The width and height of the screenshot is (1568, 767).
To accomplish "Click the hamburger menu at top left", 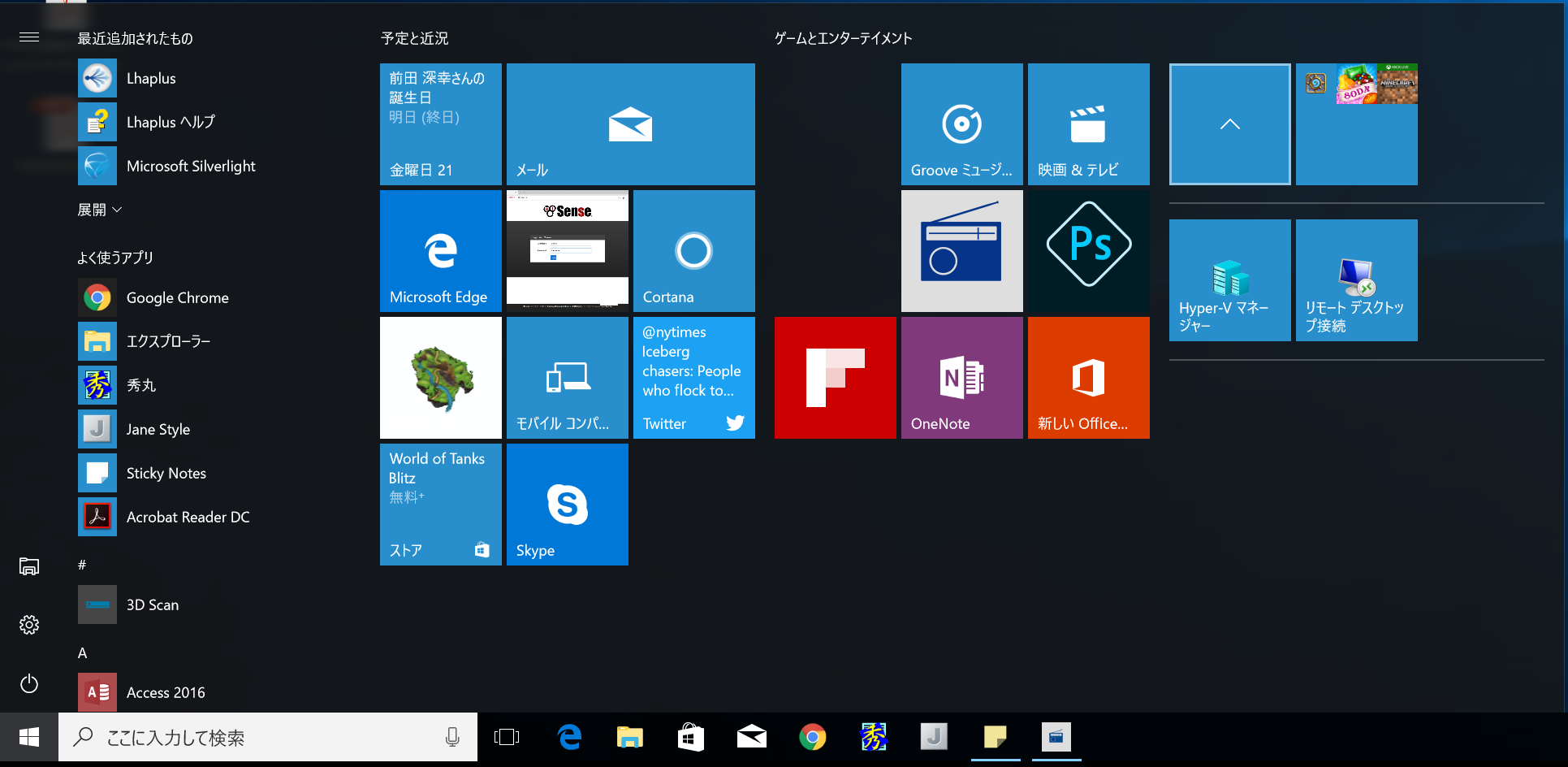I will click(x=29, y=37).
